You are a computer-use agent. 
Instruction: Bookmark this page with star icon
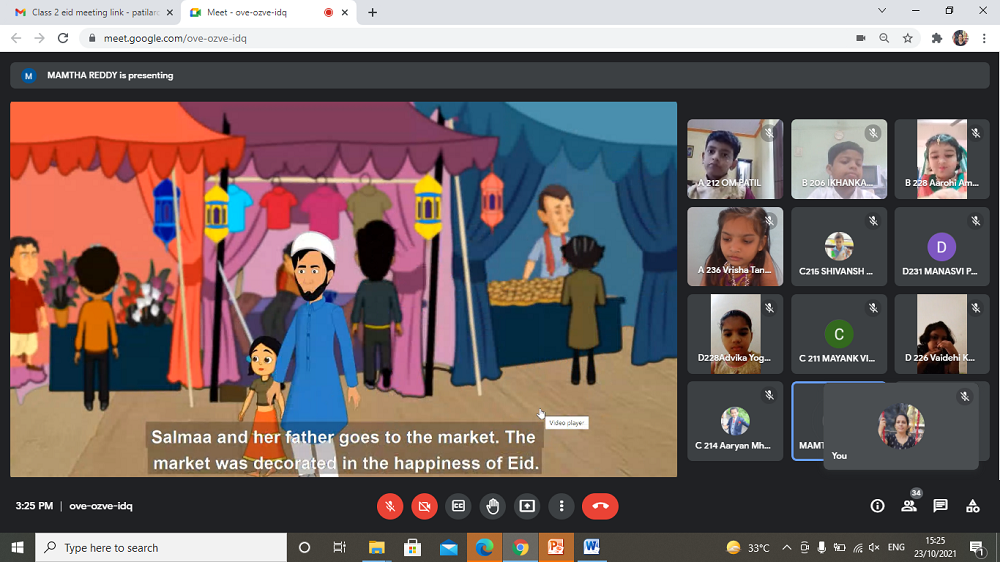click(908, 38)
